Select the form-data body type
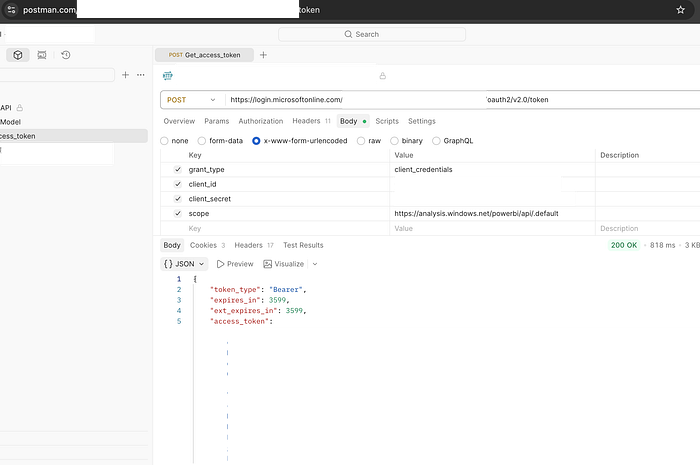Viewport: 700px width, 465px height. coord(202,141)
